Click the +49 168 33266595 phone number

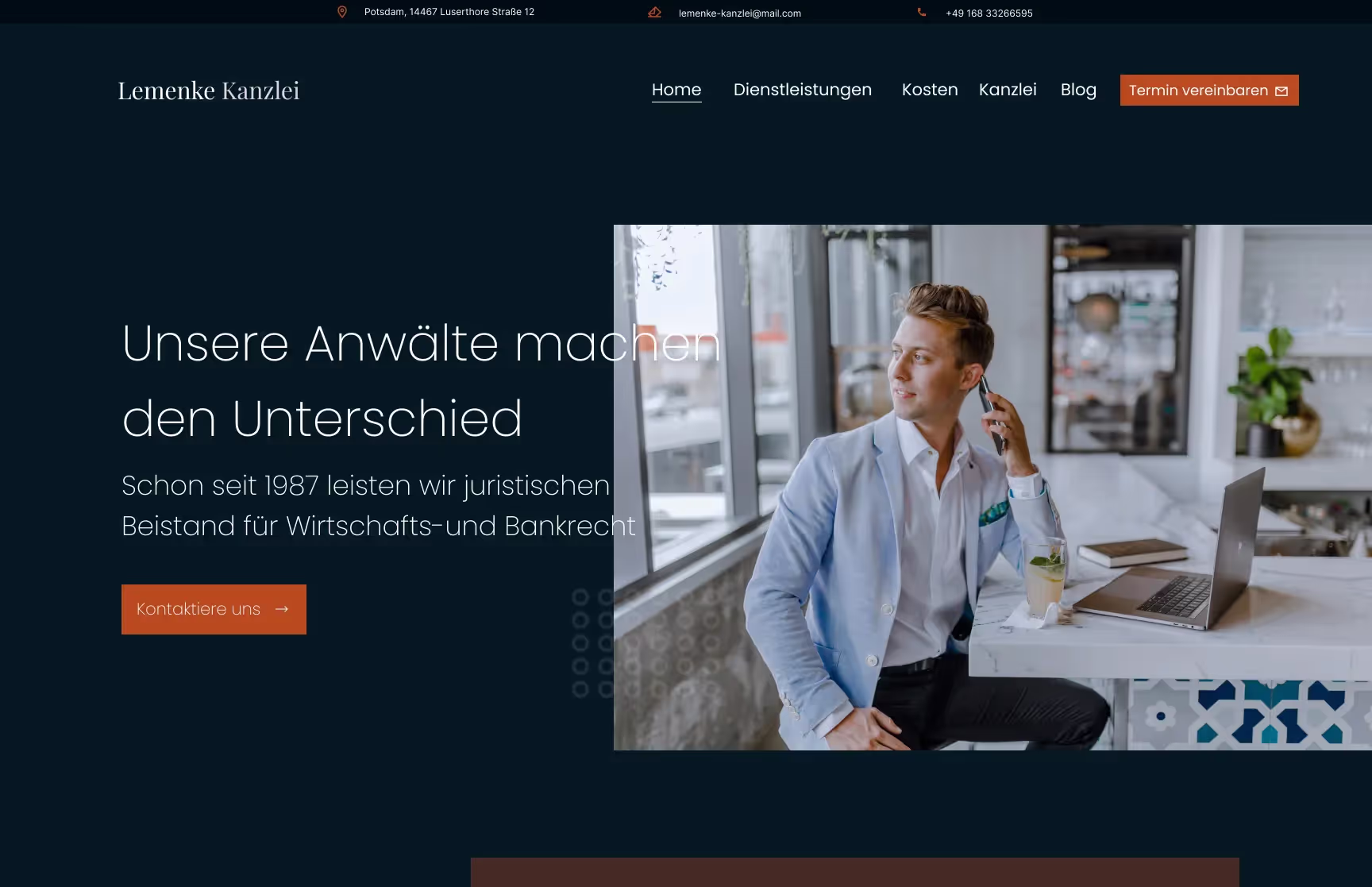click(x=989, y=13)
